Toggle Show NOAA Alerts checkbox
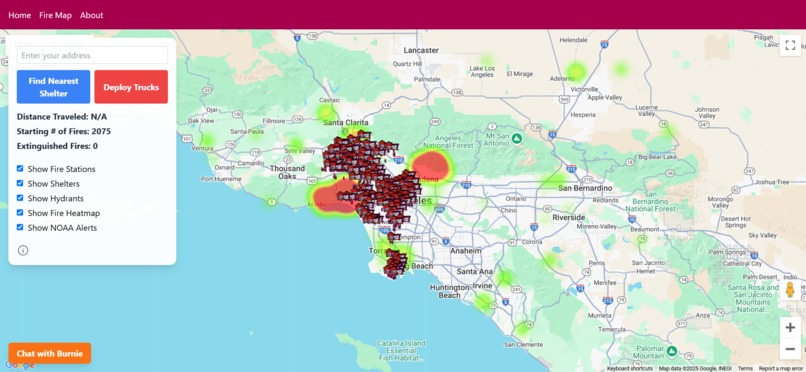The image size is (806, 372). coord(20,227)
